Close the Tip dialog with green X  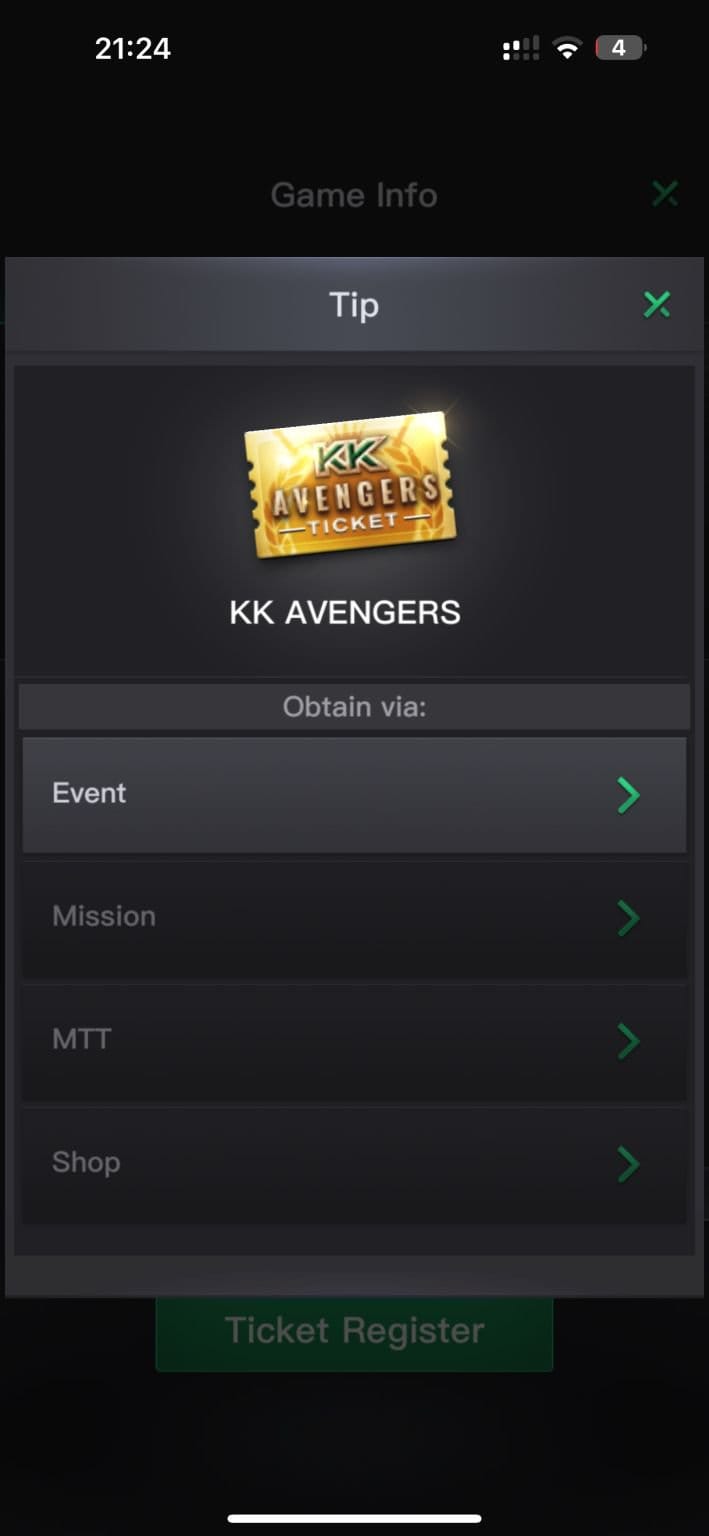[657, 305]
